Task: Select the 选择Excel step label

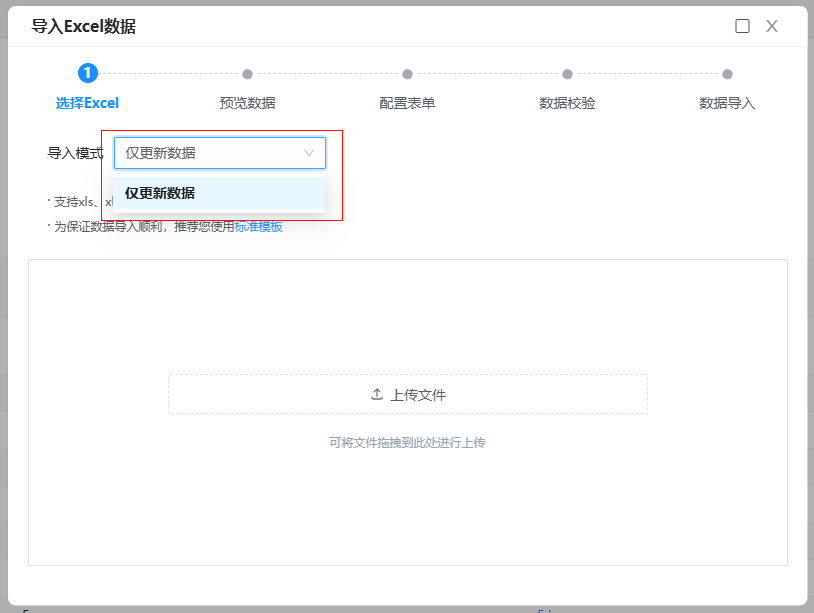Action: coord(87,103)
